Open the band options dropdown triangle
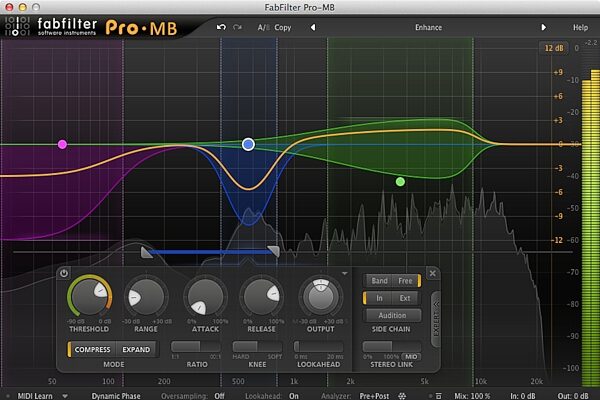600x400 pixels. point(345,273)
